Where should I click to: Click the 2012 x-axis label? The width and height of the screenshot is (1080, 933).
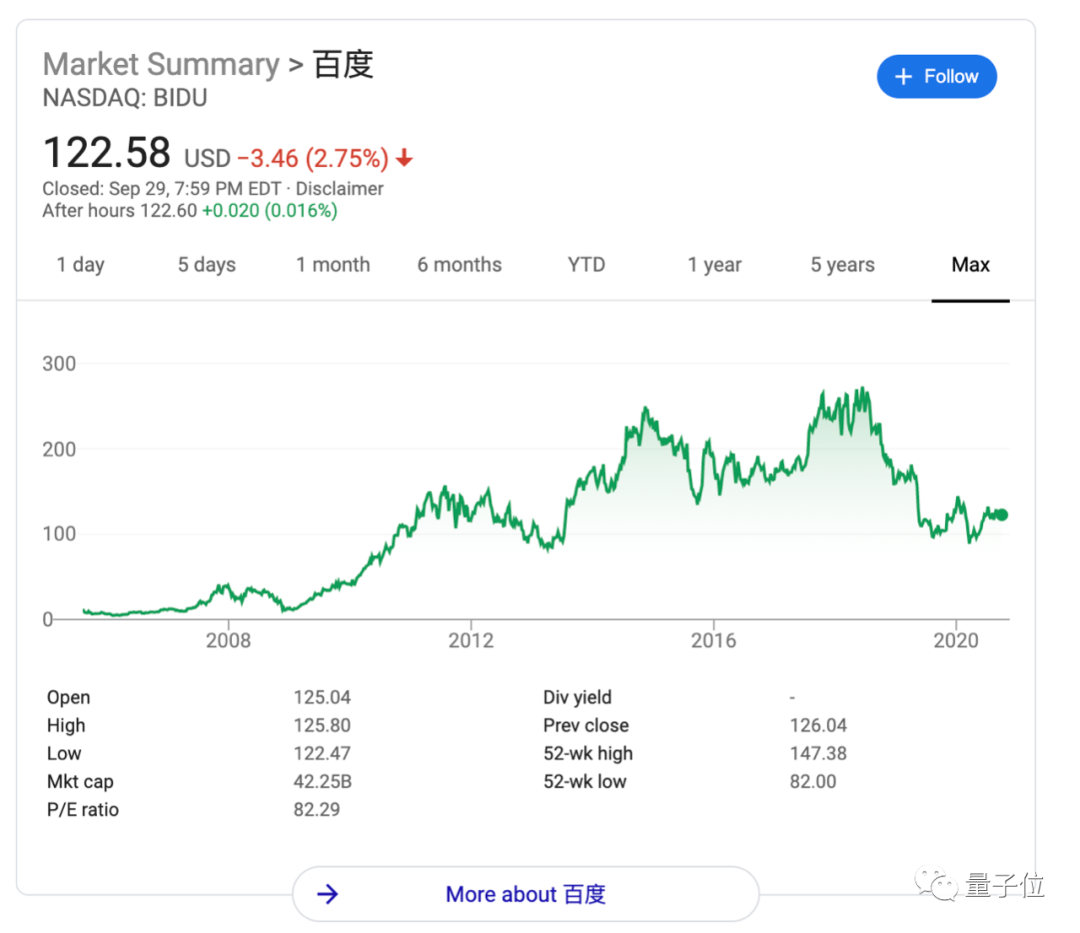pos(471,640)
